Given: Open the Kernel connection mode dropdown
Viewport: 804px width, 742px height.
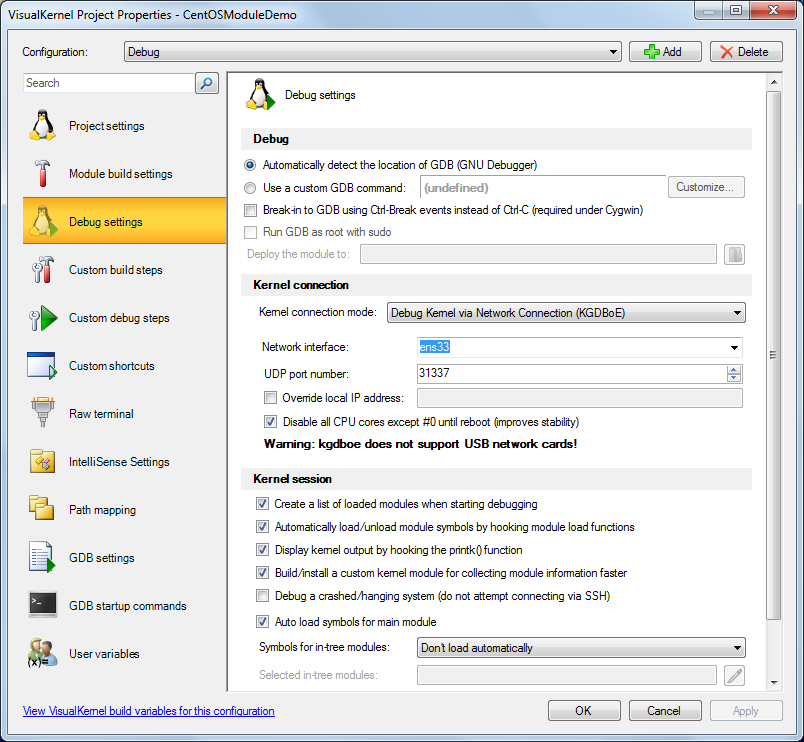Looking at the screenshot, I should (566, 313).
